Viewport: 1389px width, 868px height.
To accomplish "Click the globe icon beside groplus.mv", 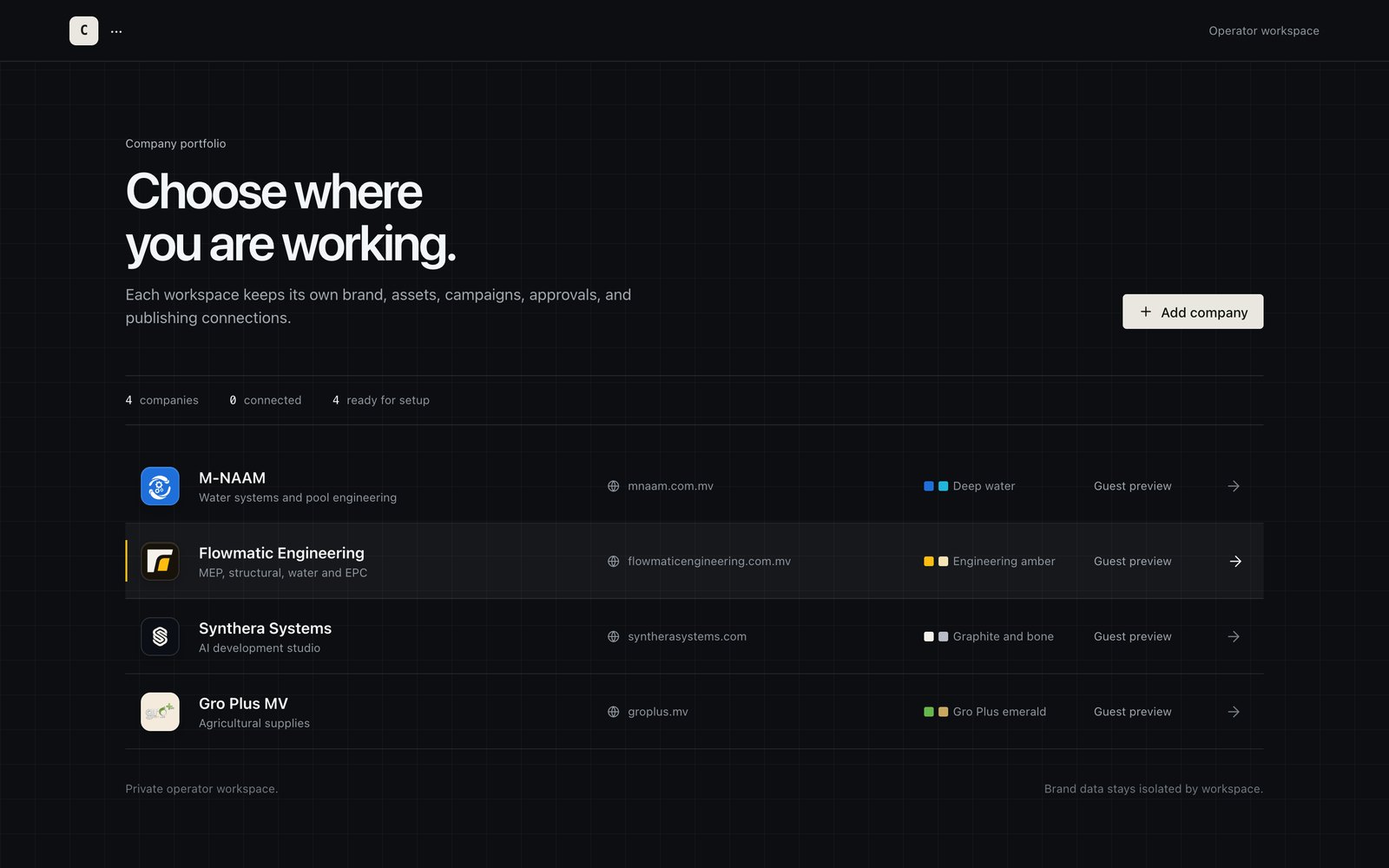I will click(613, 712).
